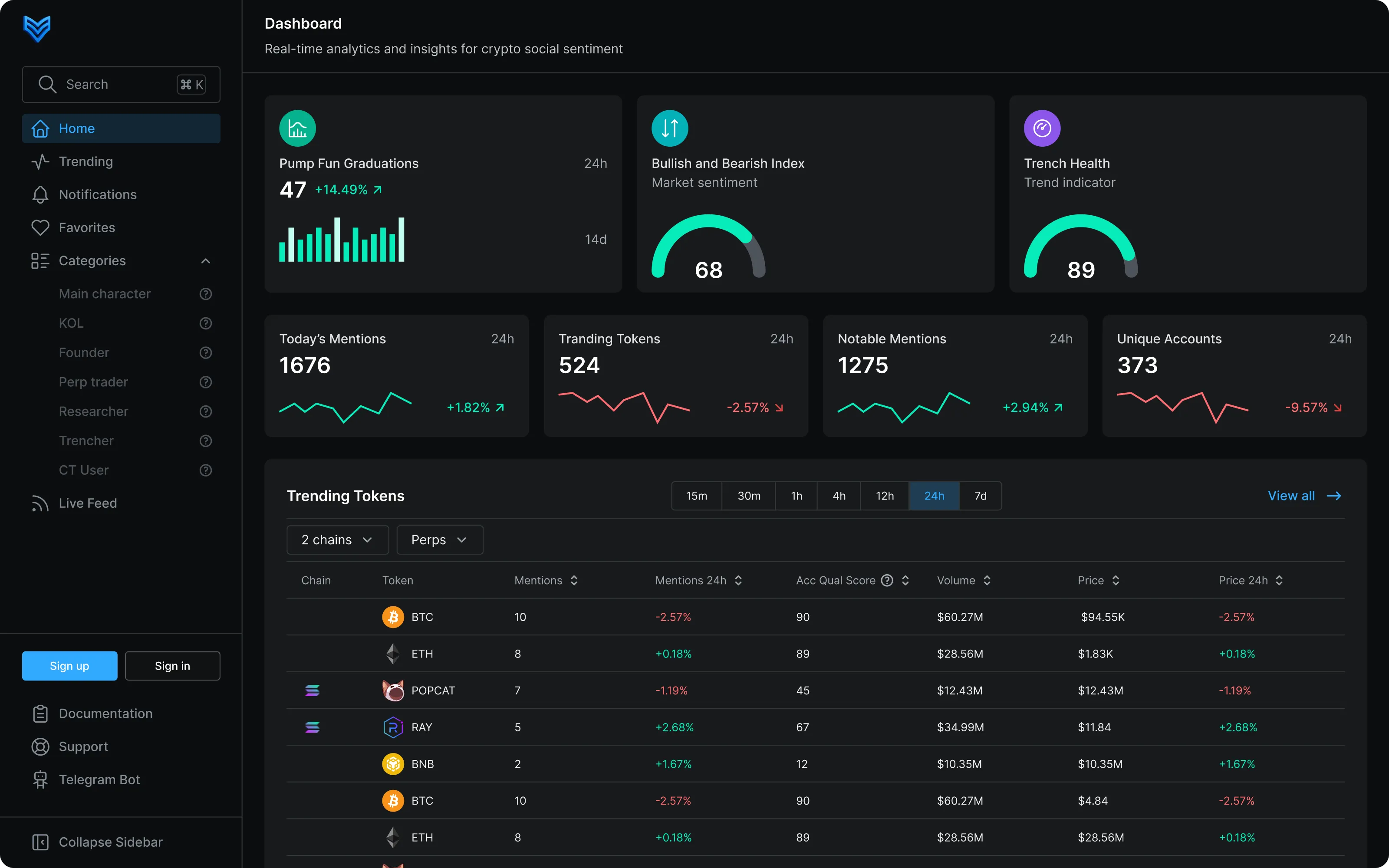Click the Telegram Bot robot icon
This screenshot has width=1389, height=868.
point(40,779)
